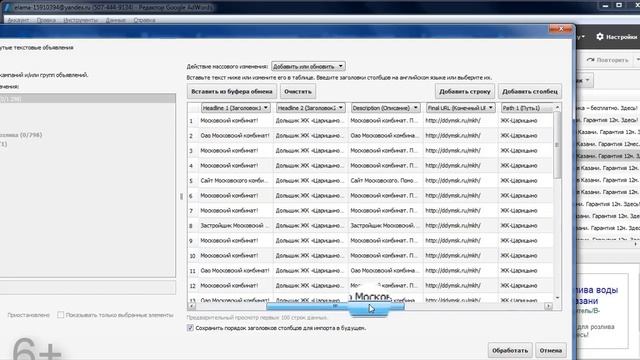
Task: Select row 11 headline 'Оао Московский комбинат!'
Action: (235, 270)
